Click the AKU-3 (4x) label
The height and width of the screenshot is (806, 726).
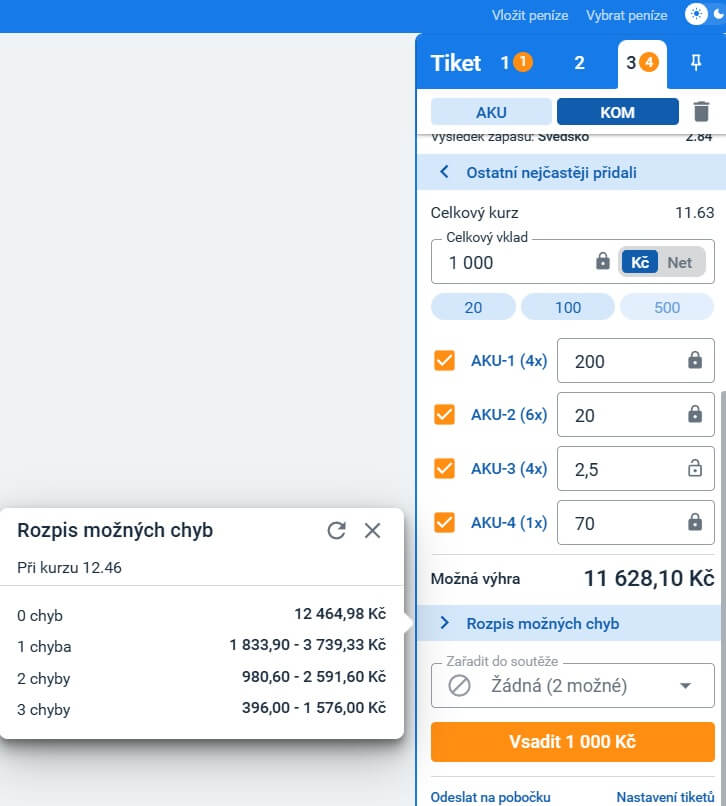coord(509,468)
